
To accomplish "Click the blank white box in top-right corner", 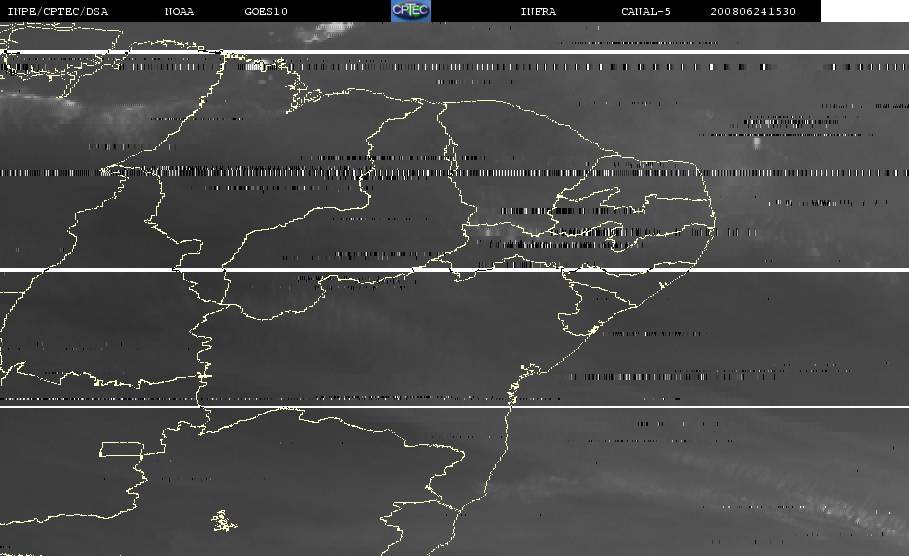I will (864, 11).
